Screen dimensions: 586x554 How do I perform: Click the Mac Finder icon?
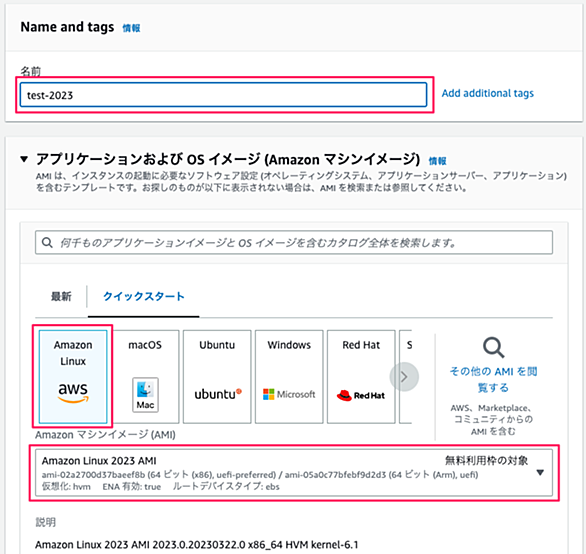click(145, 395)
